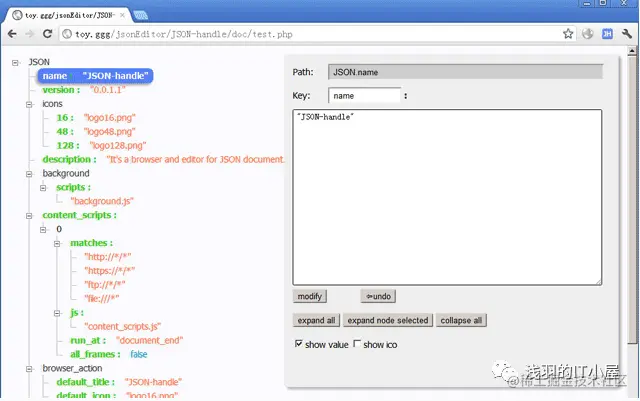The width and height of the screenshot is (640, 401).
Task: Click the modify button
Action: 310,296
